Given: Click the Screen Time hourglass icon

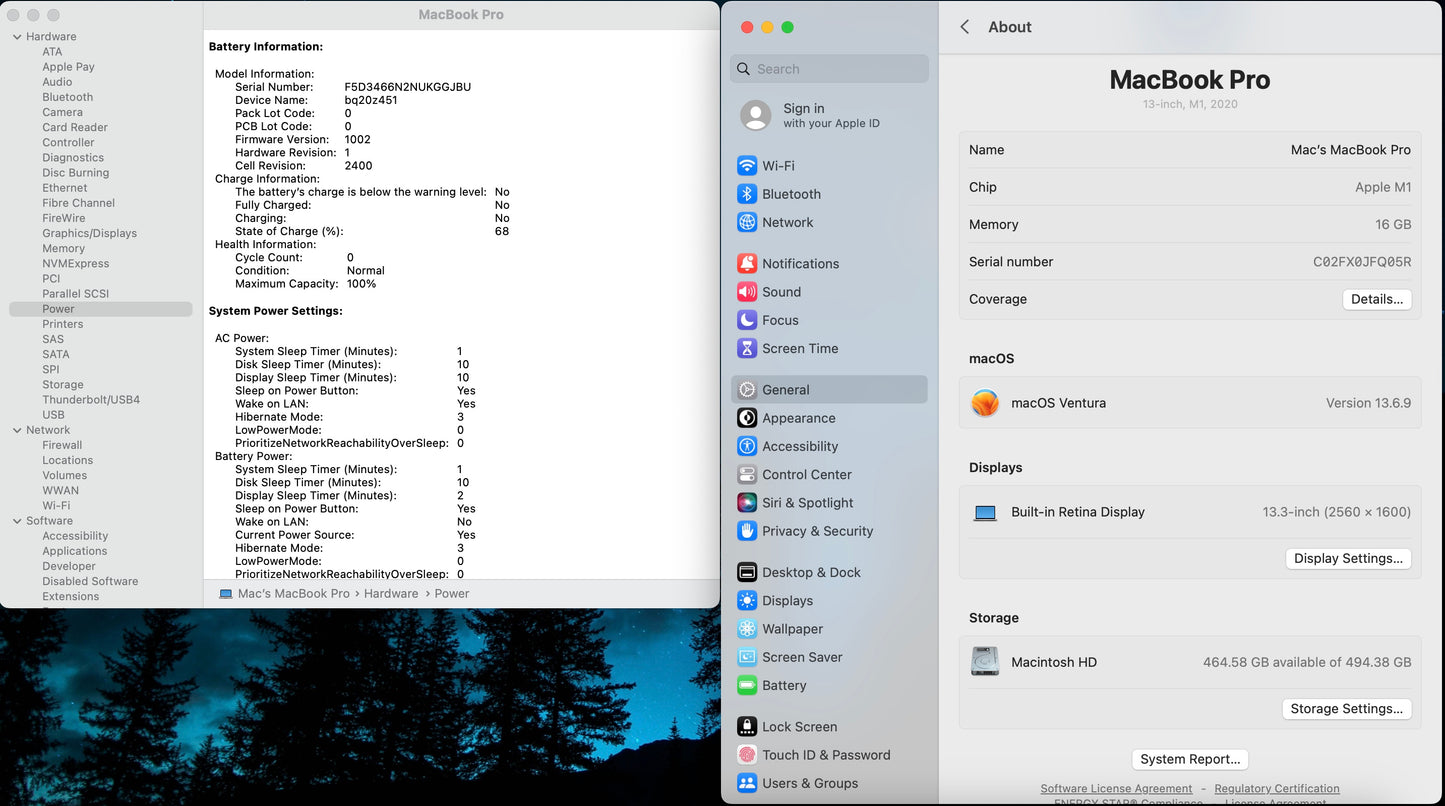Looking at the screenshot, I should tap(747, 349).
